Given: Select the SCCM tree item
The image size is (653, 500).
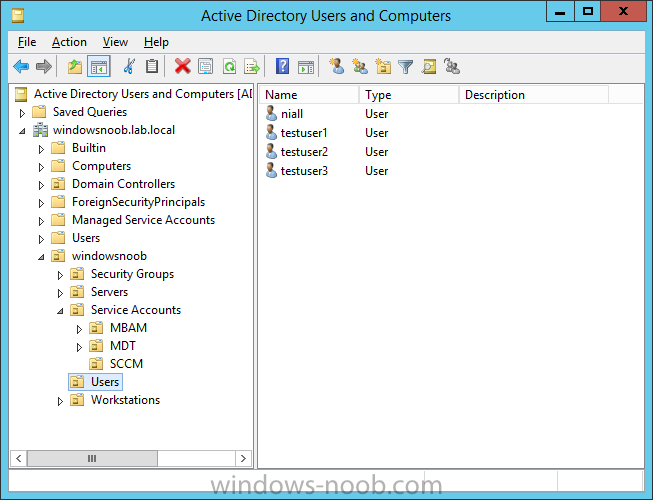Looking at the screenshot, I should click(126, 364).
